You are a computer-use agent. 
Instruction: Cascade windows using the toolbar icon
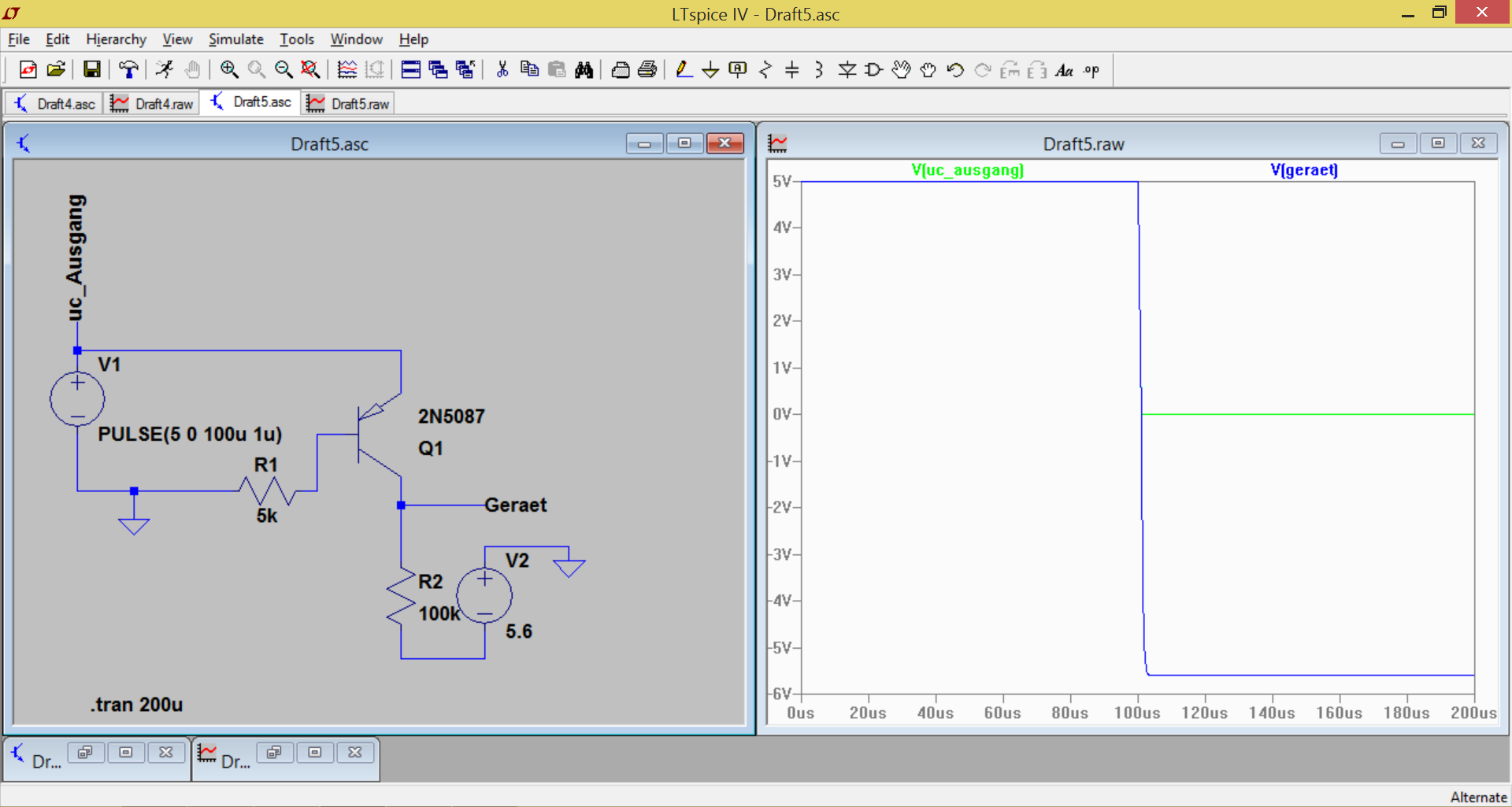point(439,70)
